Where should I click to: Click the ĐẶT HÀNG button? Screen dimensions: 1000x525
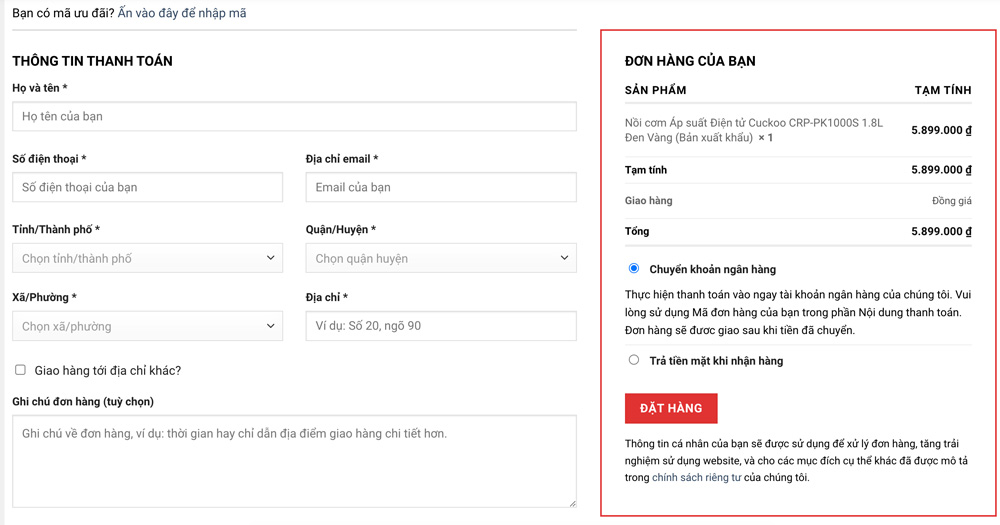pyautogui.click(x=671, y=408)
